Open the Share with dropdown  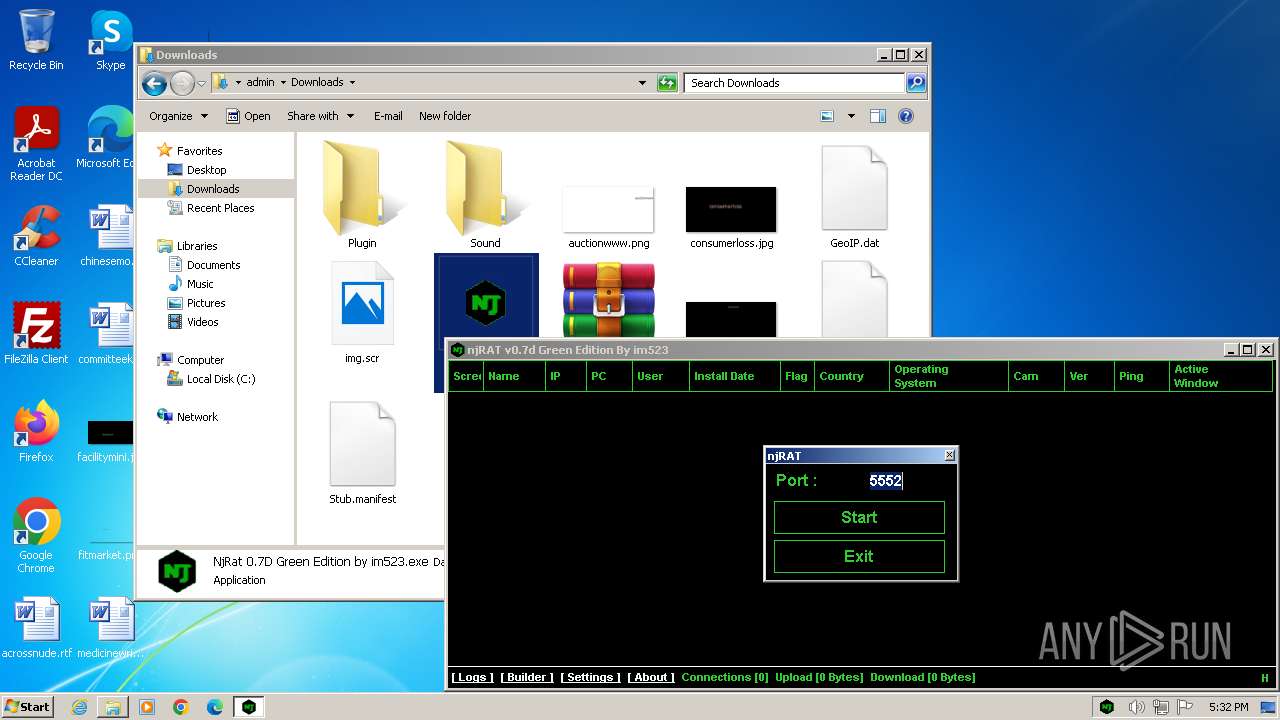(x=320, y=116)
